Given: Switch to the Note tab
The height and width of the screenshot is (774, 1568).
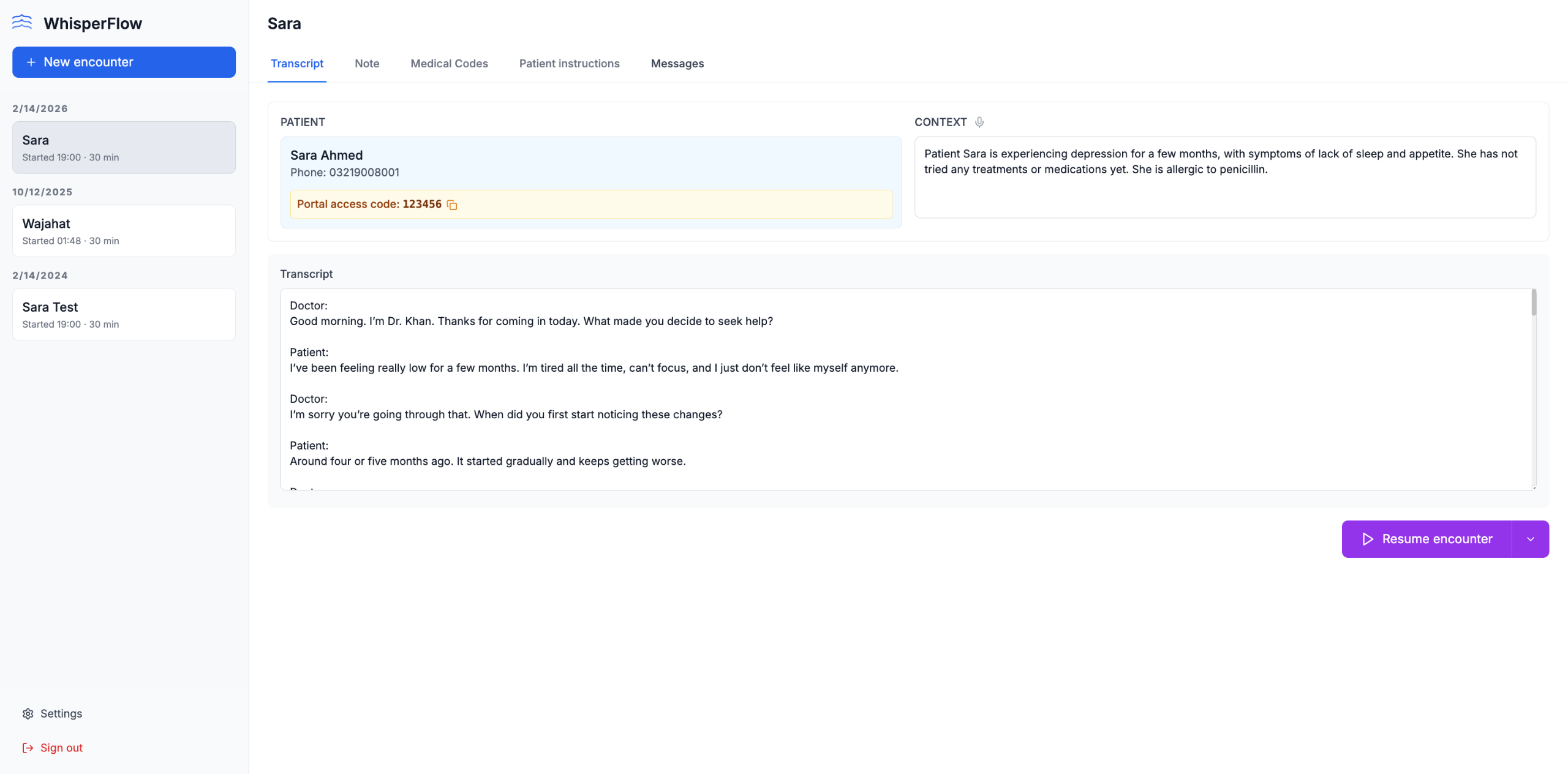Looking at the screenshot, I should (x=366, y=64).
